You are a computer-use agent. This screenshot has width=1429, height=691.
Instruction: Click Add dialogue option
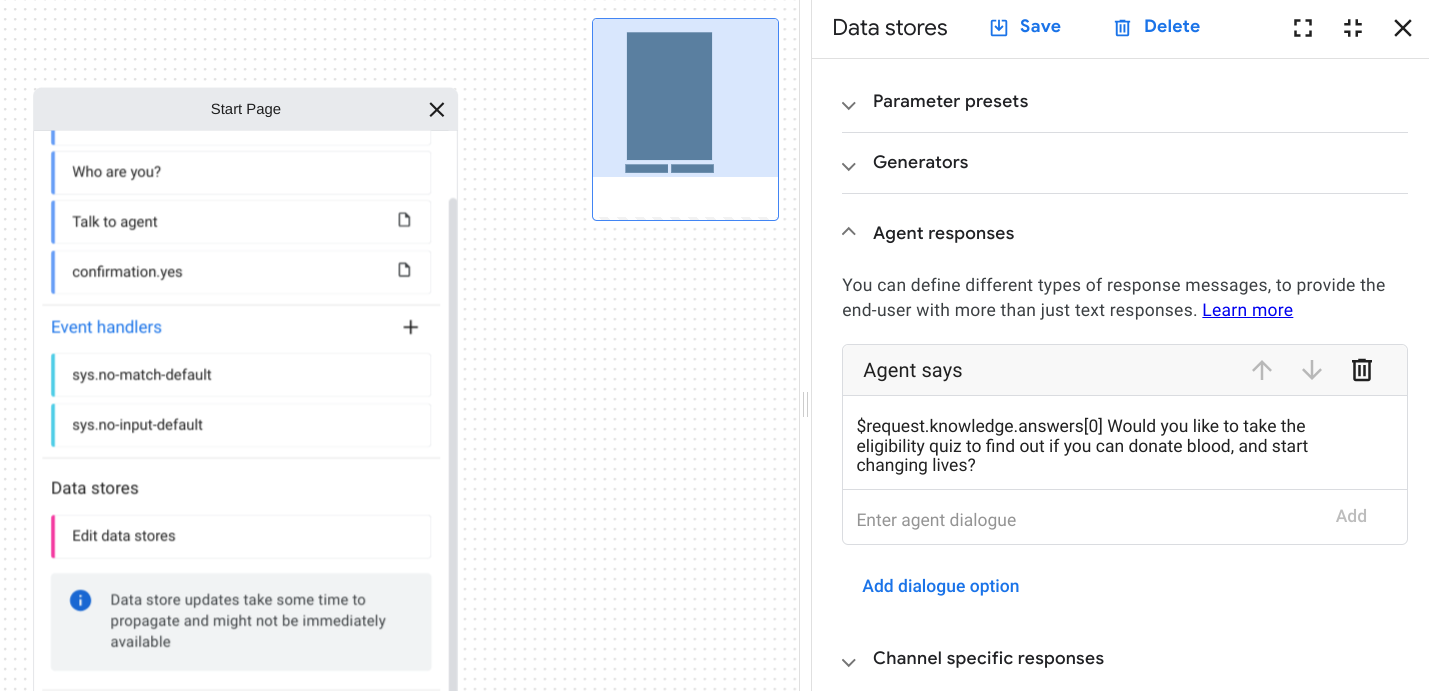coord(940,586)
